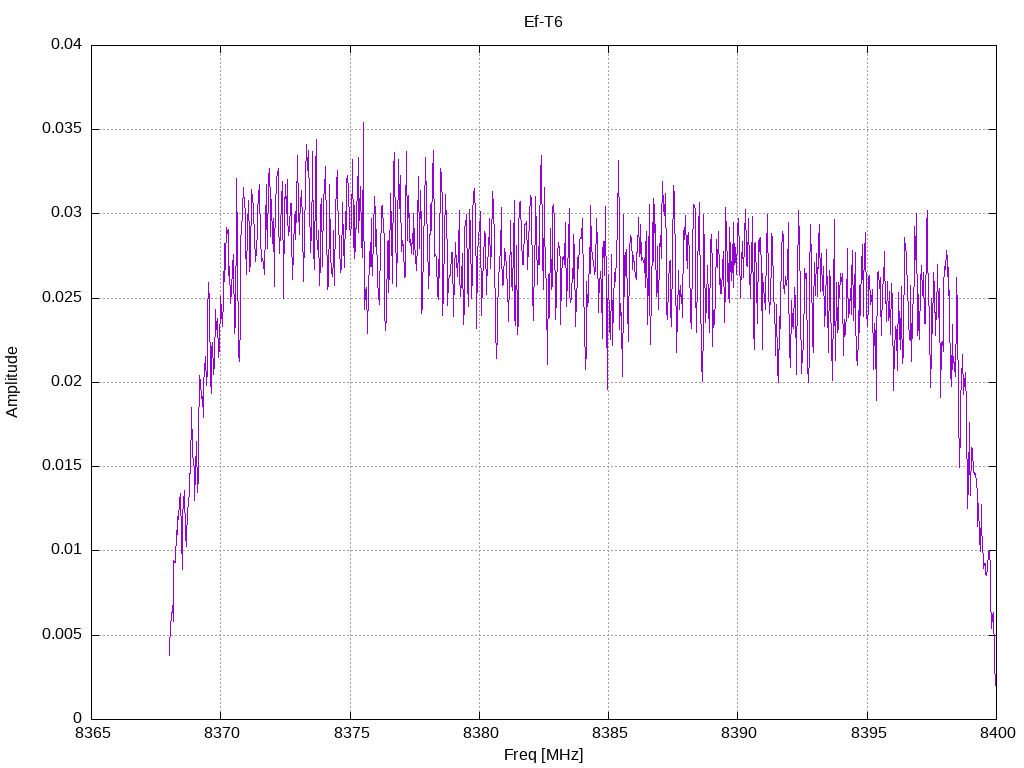Viewport: 1024px width, 768px height.
Task: Click the deepest dip in the trace at 8385 MHz
Action: point(607,389)
